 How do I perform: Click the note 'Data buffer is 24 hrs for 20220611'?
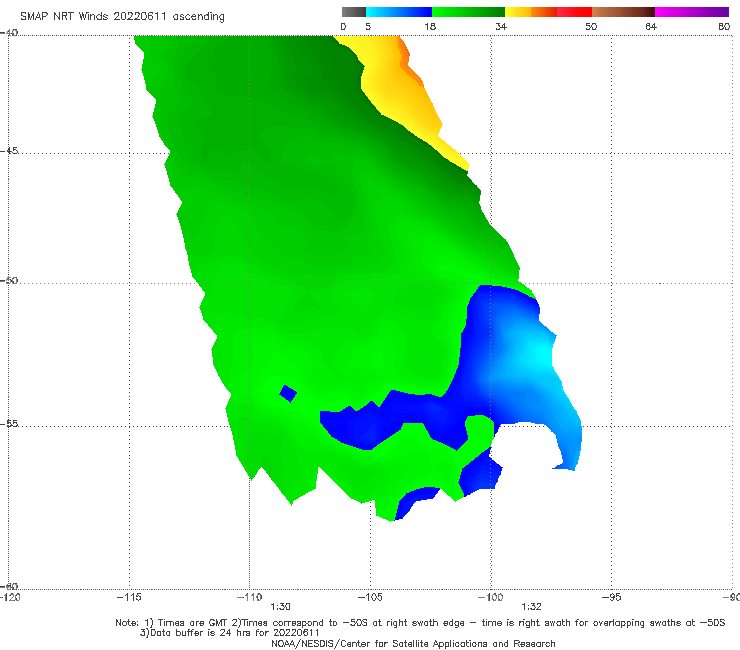[x=230, y=633]
